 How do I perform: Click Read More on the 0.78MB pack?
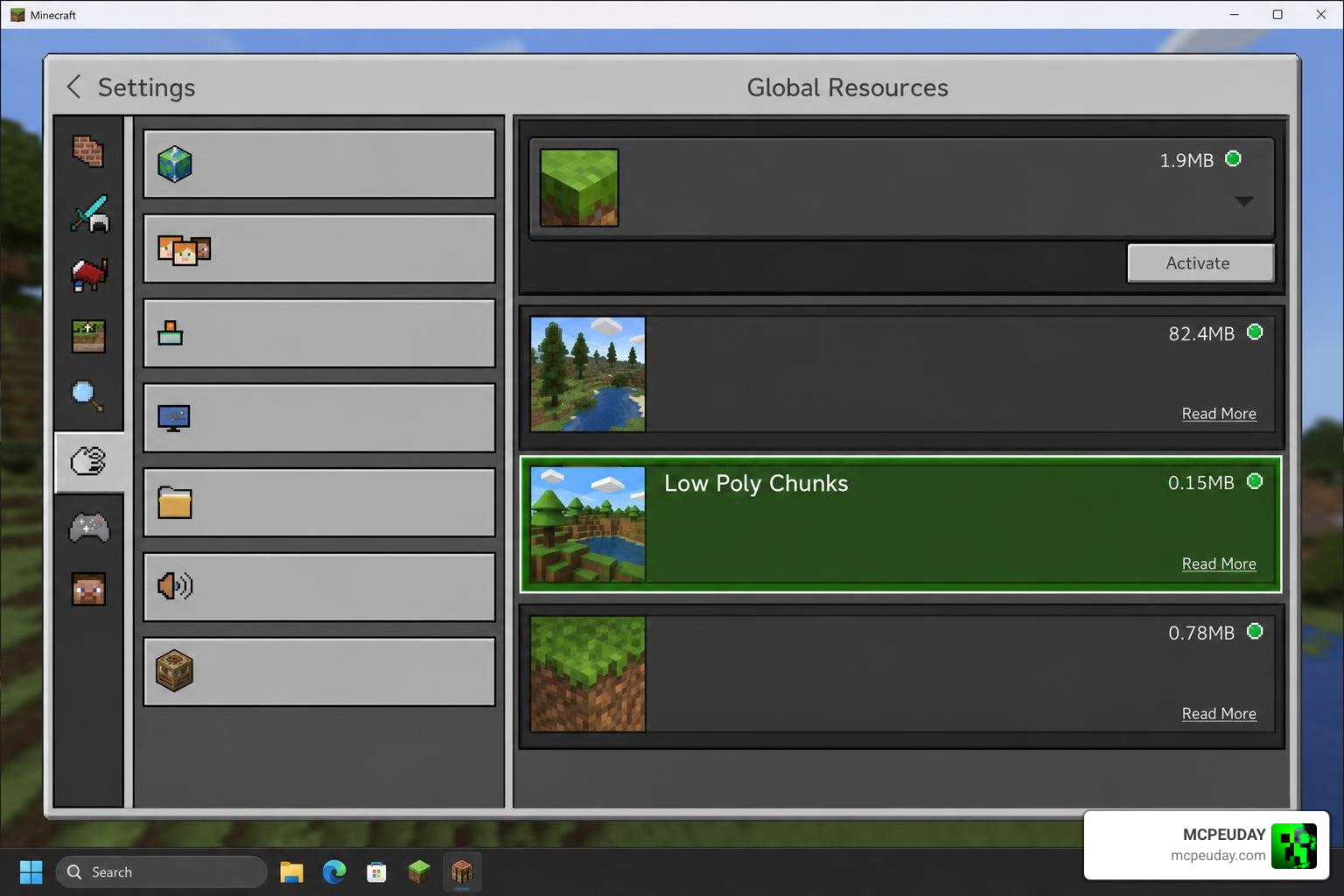coord(1219,714)
